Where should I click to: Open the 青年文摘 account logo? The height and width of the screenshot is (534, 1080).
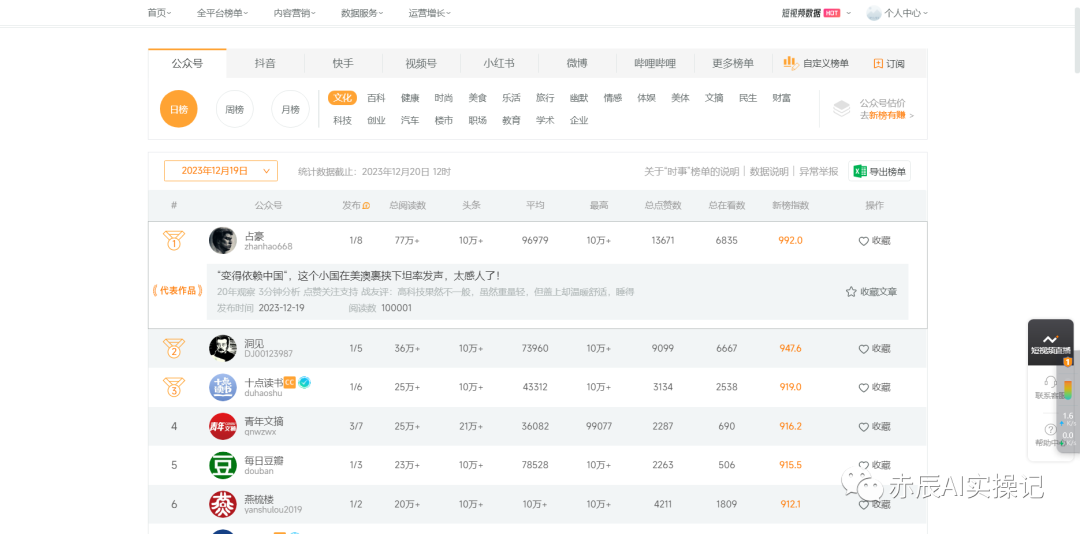pos(222,427)
